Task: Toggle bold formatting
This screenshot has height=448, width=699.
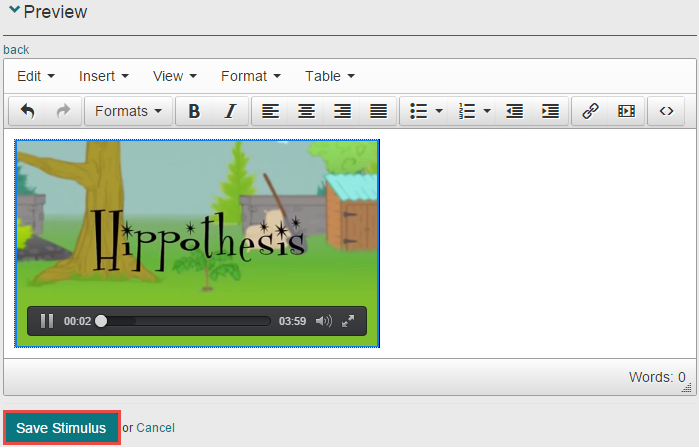Action: [x=194, y=111]
